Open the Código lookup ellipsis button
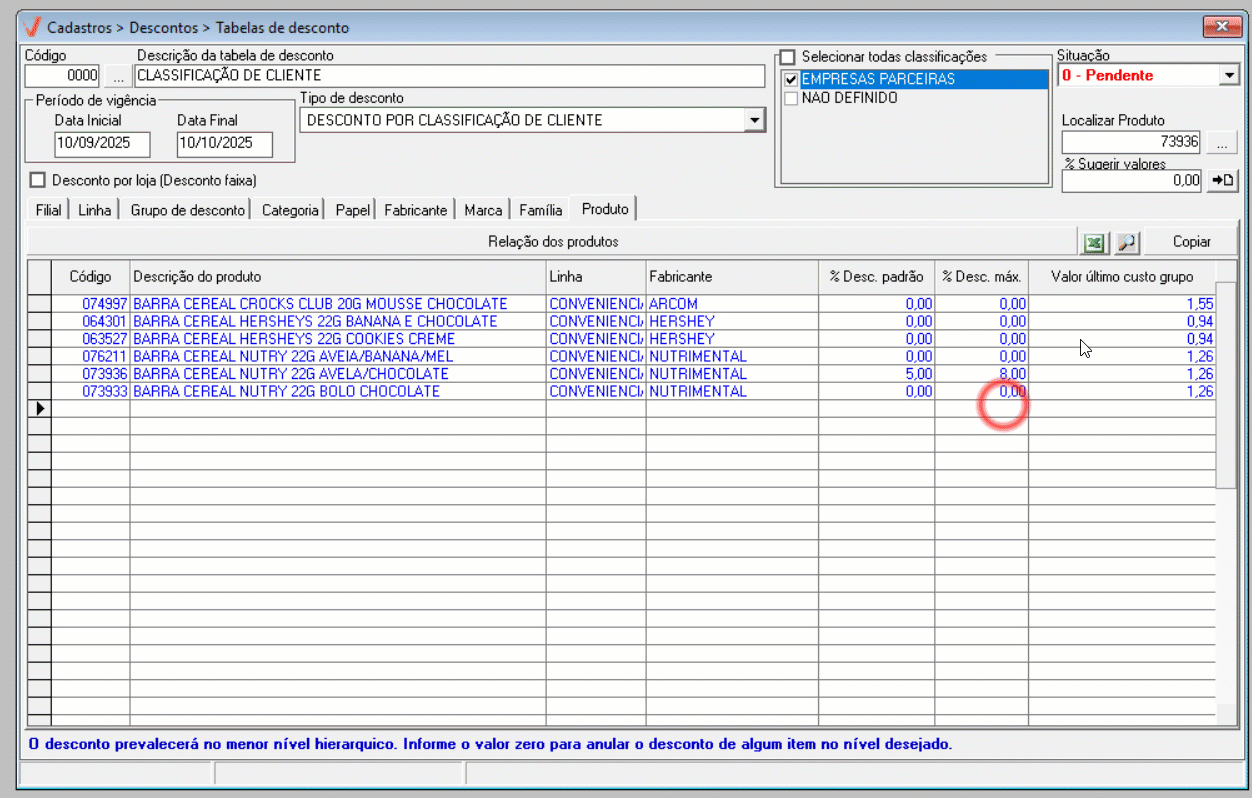Screen dimensions: 1252x798 tap(117, 76)
